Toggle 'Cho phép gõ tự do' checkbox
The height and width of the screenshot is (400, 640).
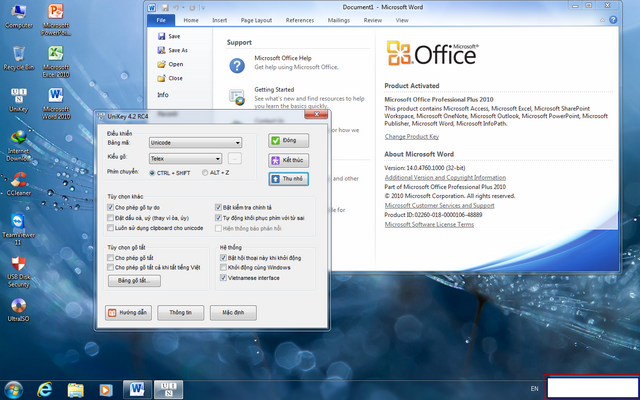(x=110, y=207)
